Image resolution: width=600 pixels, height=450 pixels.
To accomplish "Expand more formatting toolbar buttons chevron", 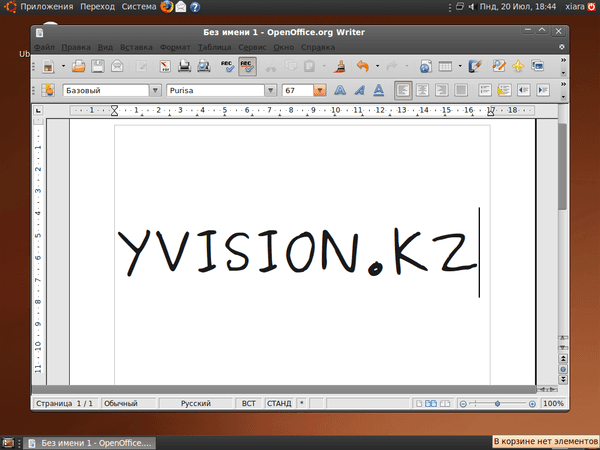I will pyautogui.click(x=563, y=84).
